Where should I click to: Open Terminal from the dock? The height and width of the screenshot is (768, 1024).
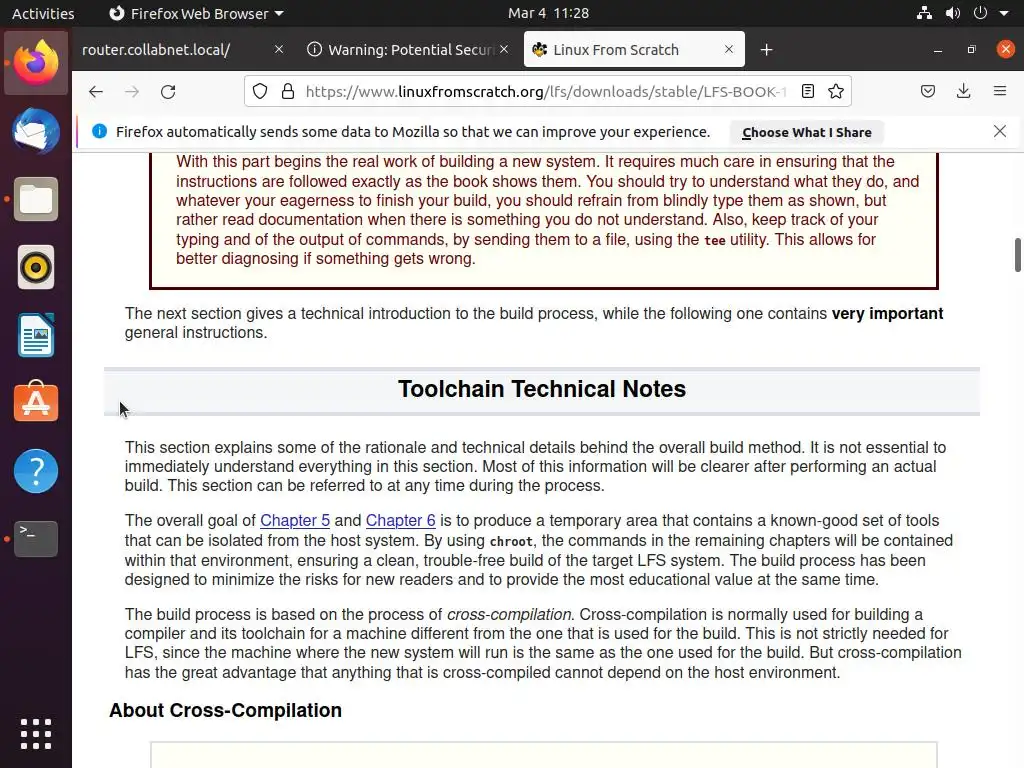36,539
